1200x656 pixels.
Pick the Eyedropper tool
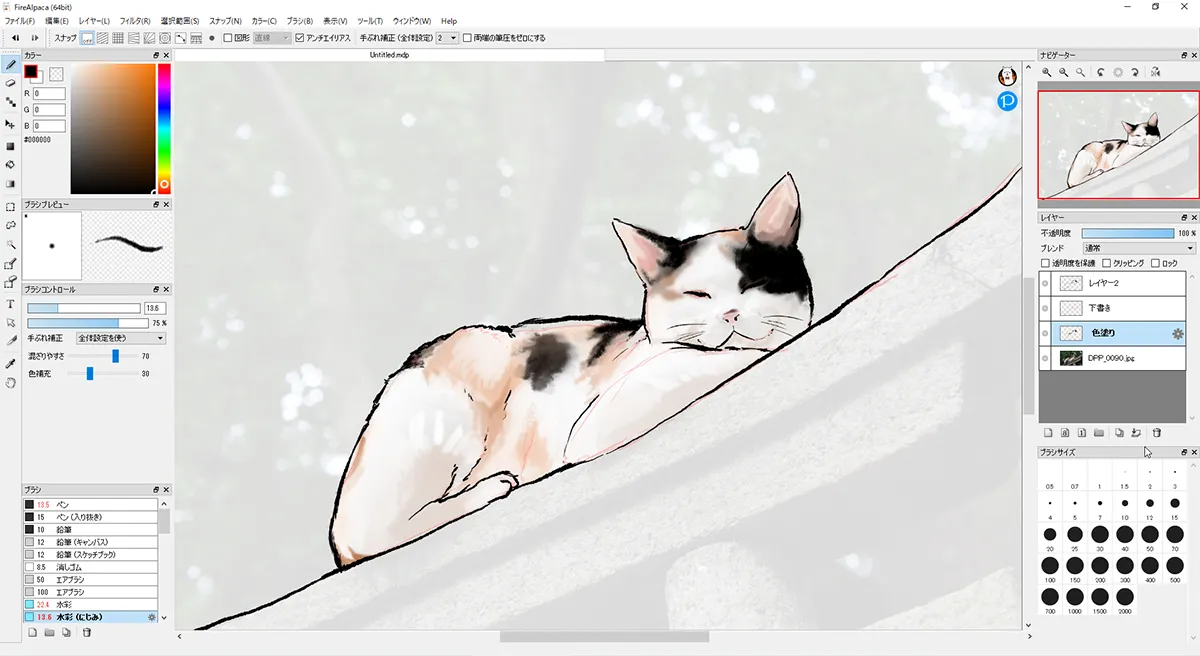[10, 363]
